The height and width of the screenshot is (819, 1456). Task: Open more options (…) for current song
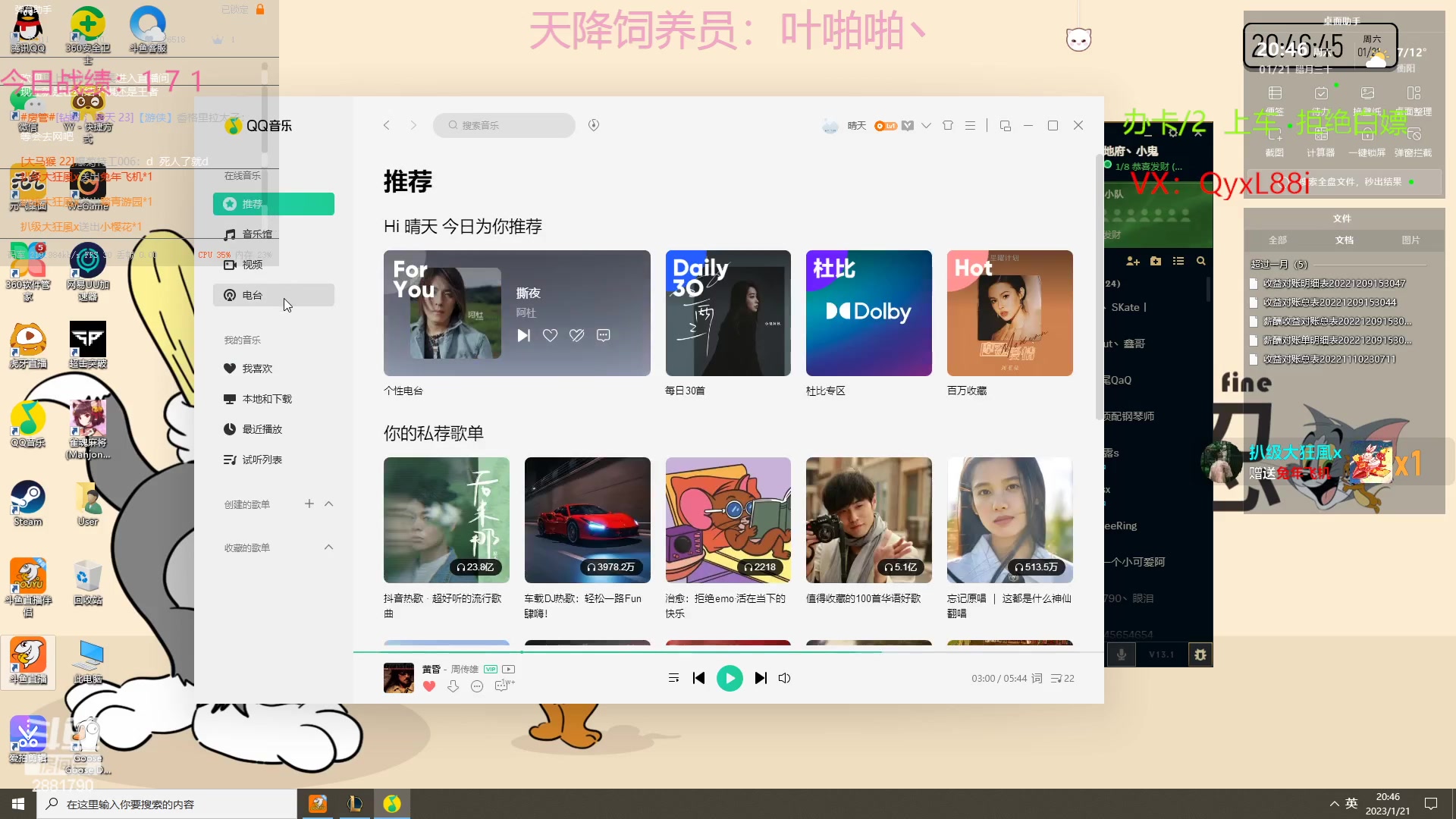coord(477,686)
